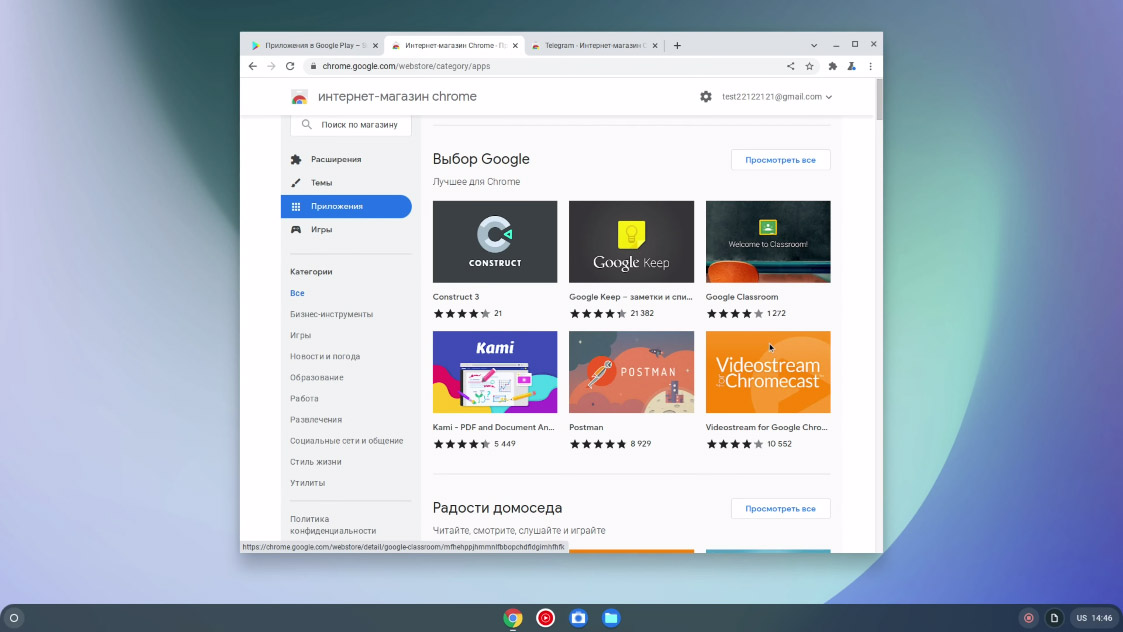This screenshot has width=1123, height=632.
Task: Filter by Развлечения category
Action: click(316, 420)
